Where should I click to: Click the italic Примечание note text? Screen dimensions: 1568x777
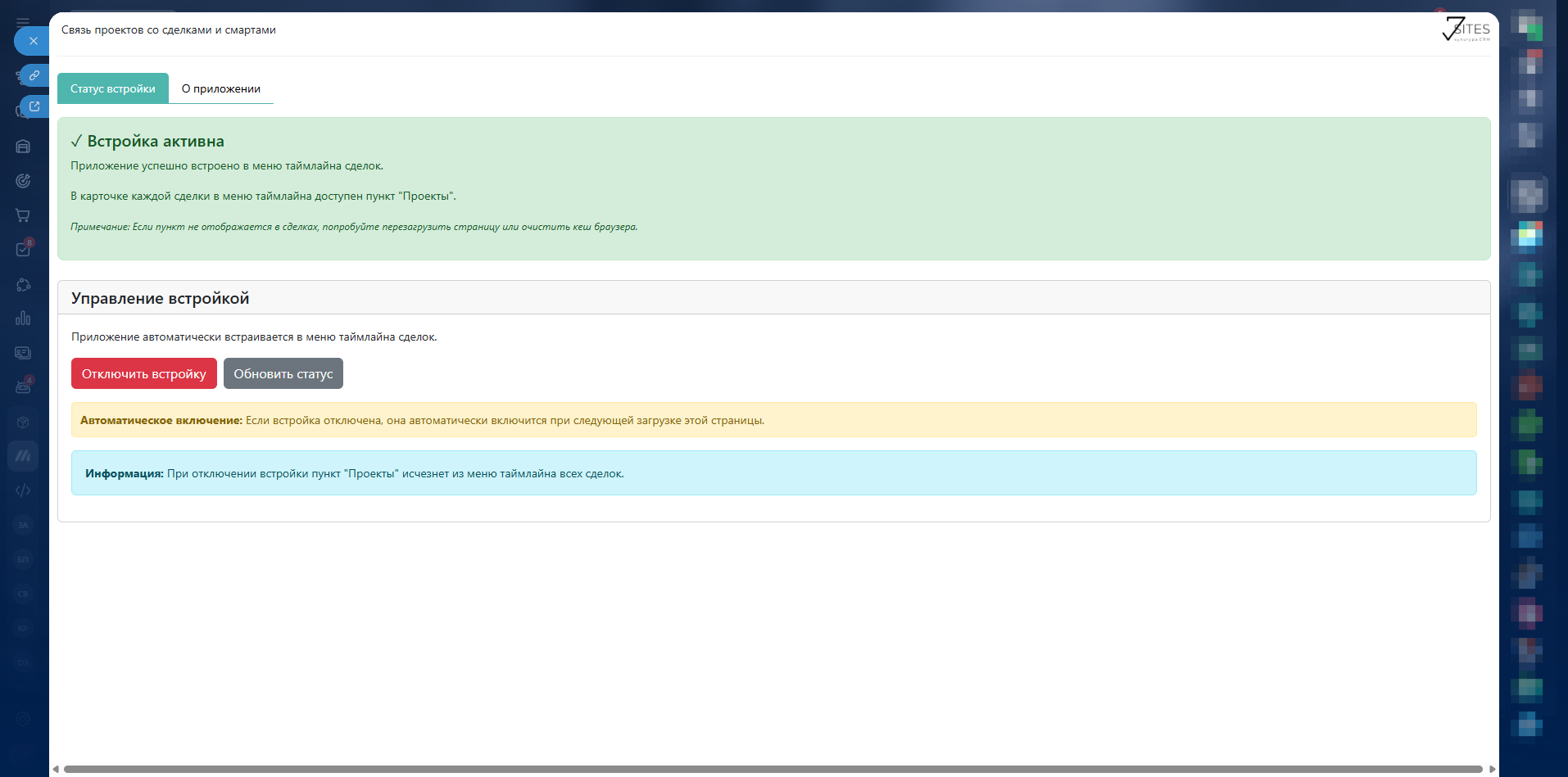click(354, 227)
